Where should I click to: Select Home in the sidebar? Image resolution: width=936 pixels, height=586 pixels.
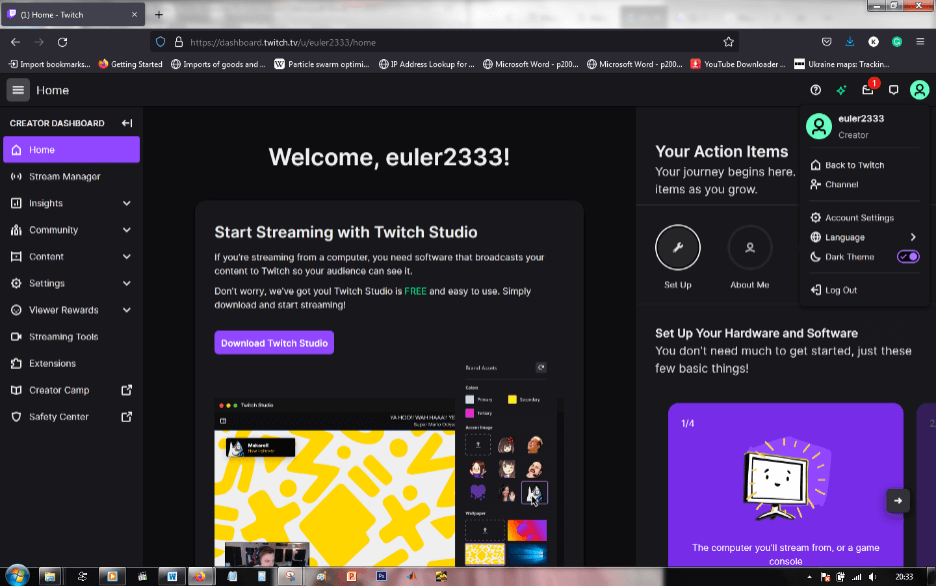click(72, 150)
